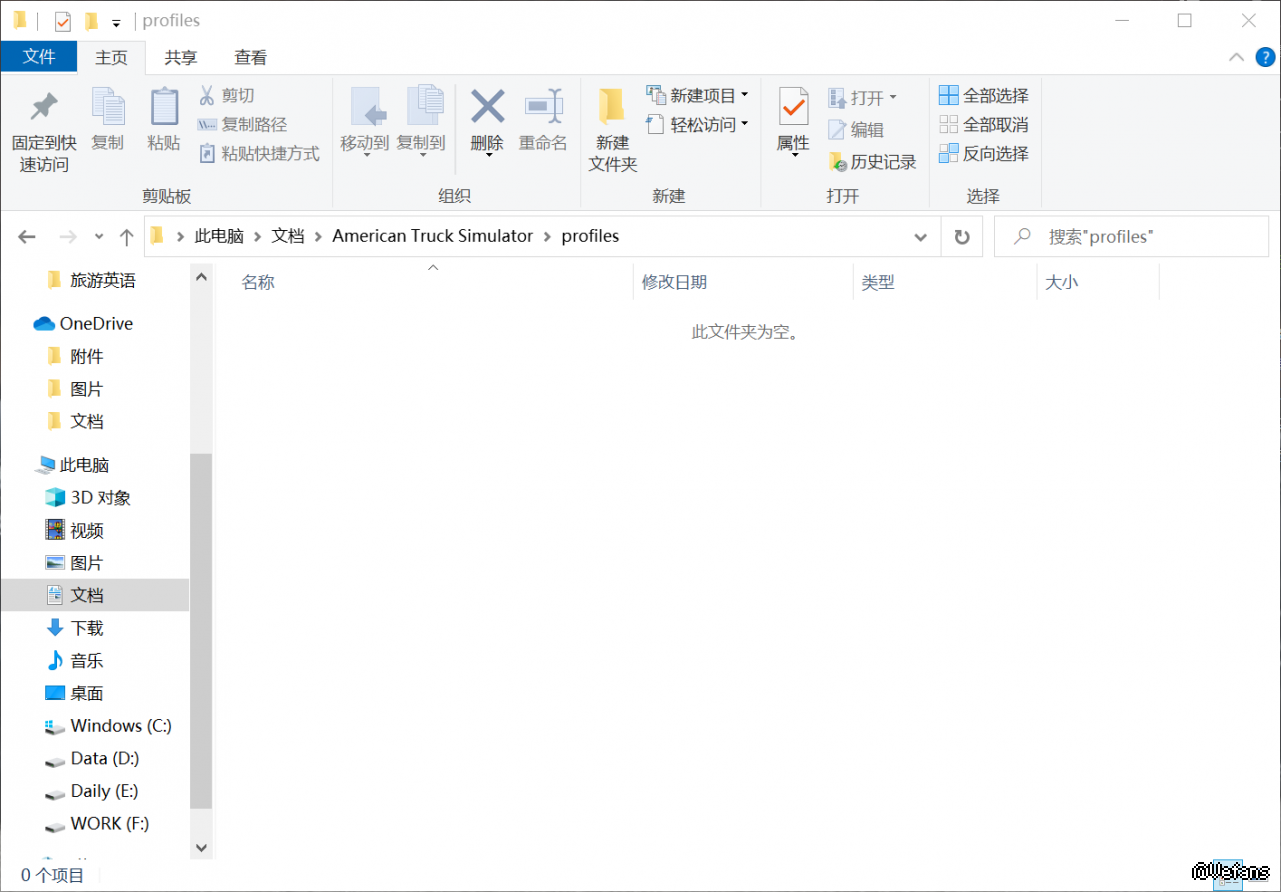Go up one folder level arrow
The image size is (1281, 892).
point(126,237)
